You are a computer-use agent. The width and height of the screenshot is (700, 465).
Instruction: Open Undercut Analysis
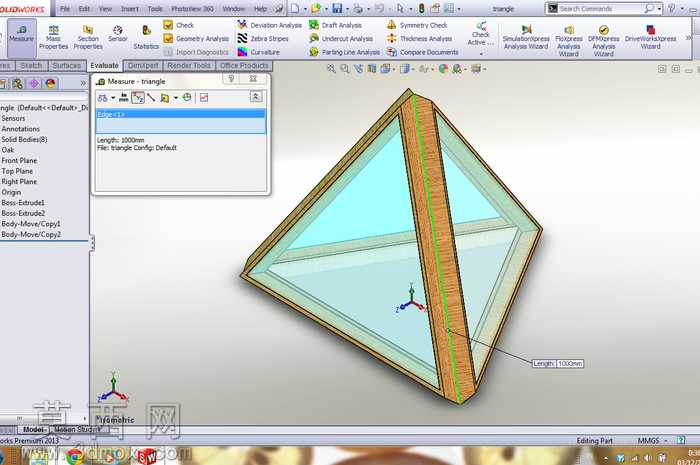pos(342,39)
